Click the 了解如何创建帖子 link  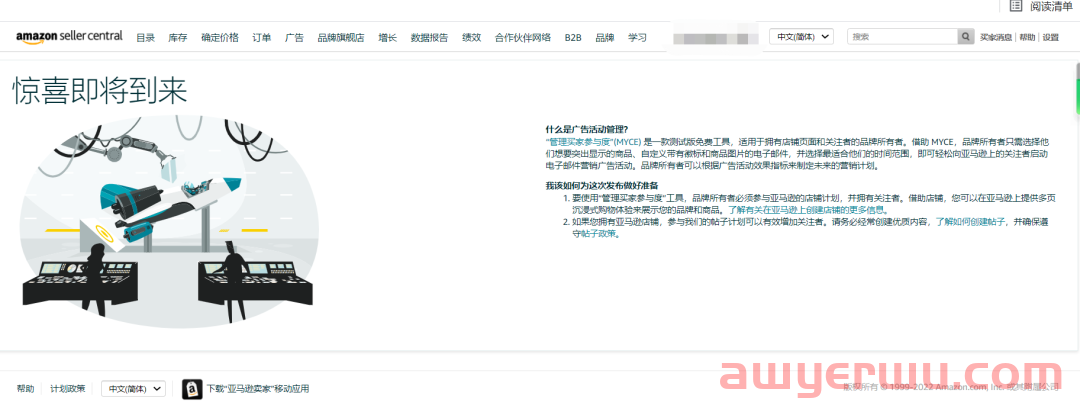coord(971,223)
